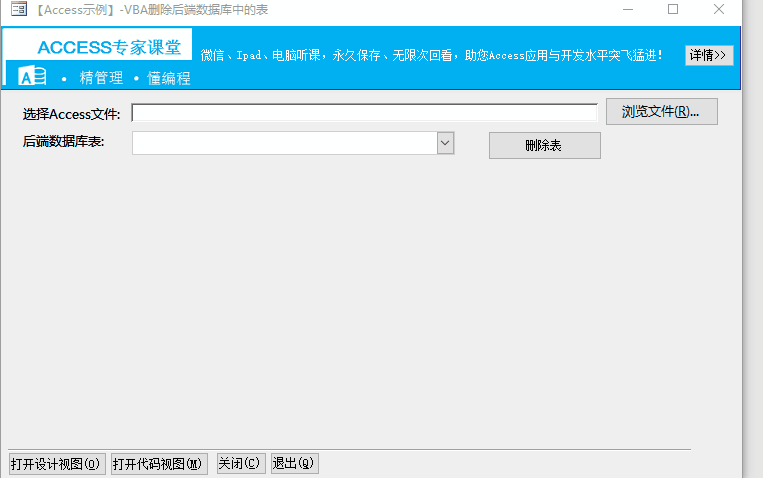Image resolution: width=763 pixels, height=478 pixels.
Task: Expand the 后端数据库表 dropdown arrow
Action: 445,143
